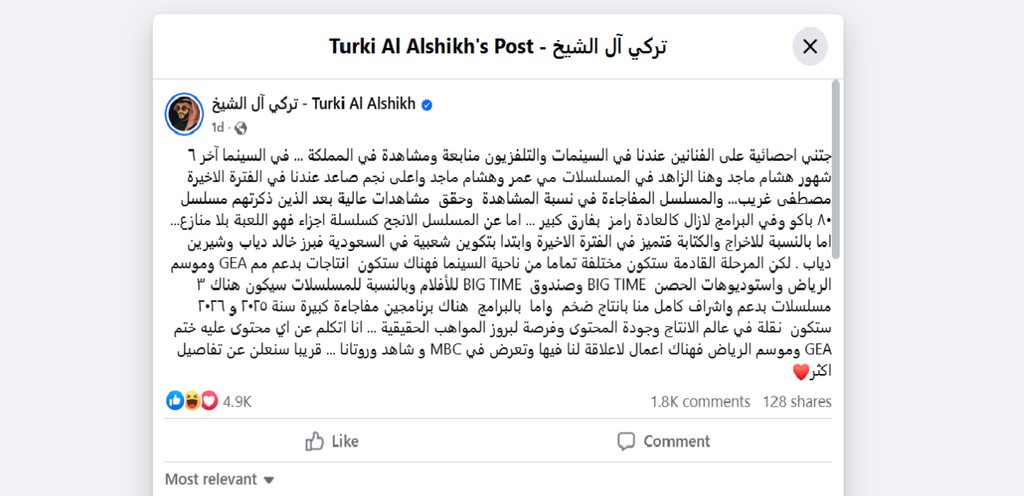Show the 1.8K comments
1024x496 pixels.
[699, 401]
